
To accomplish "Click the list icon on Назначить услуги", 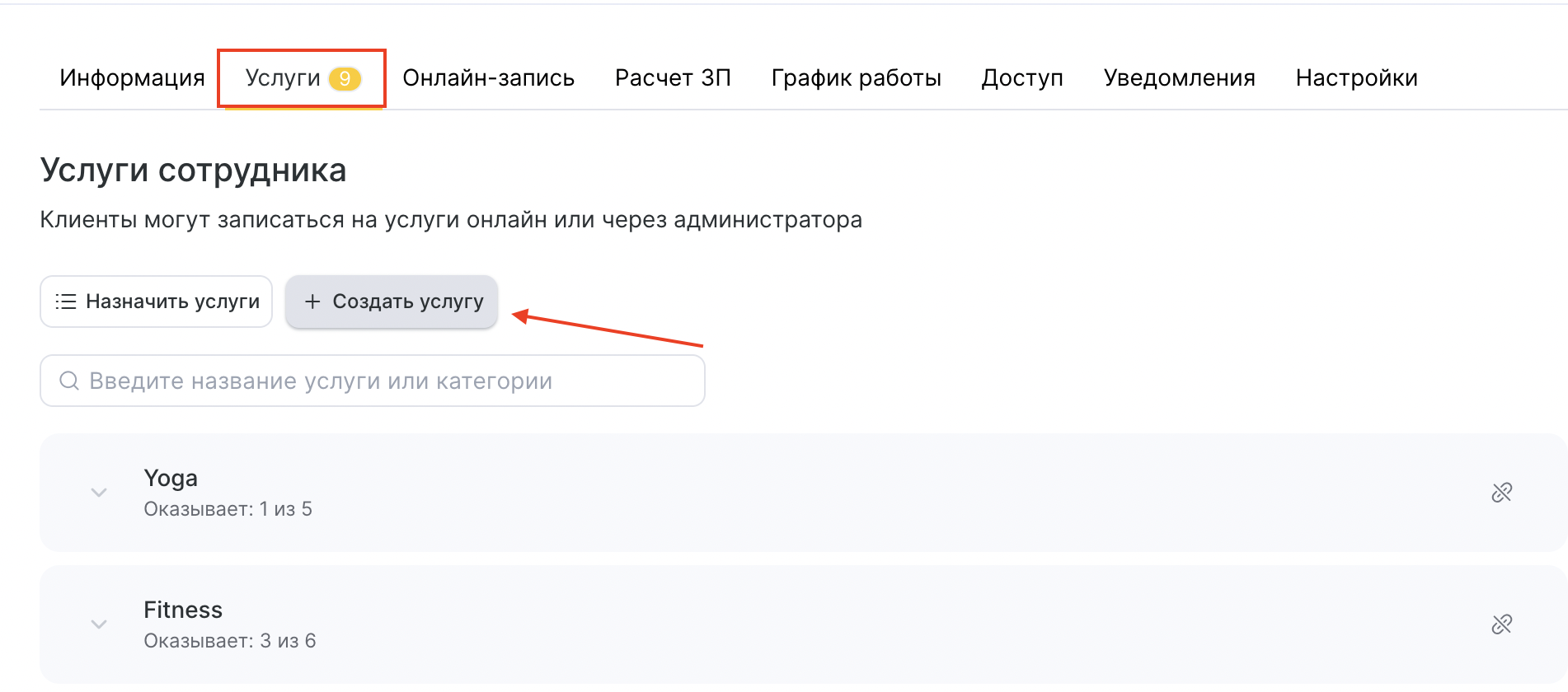I will click(x=66, y=302).
